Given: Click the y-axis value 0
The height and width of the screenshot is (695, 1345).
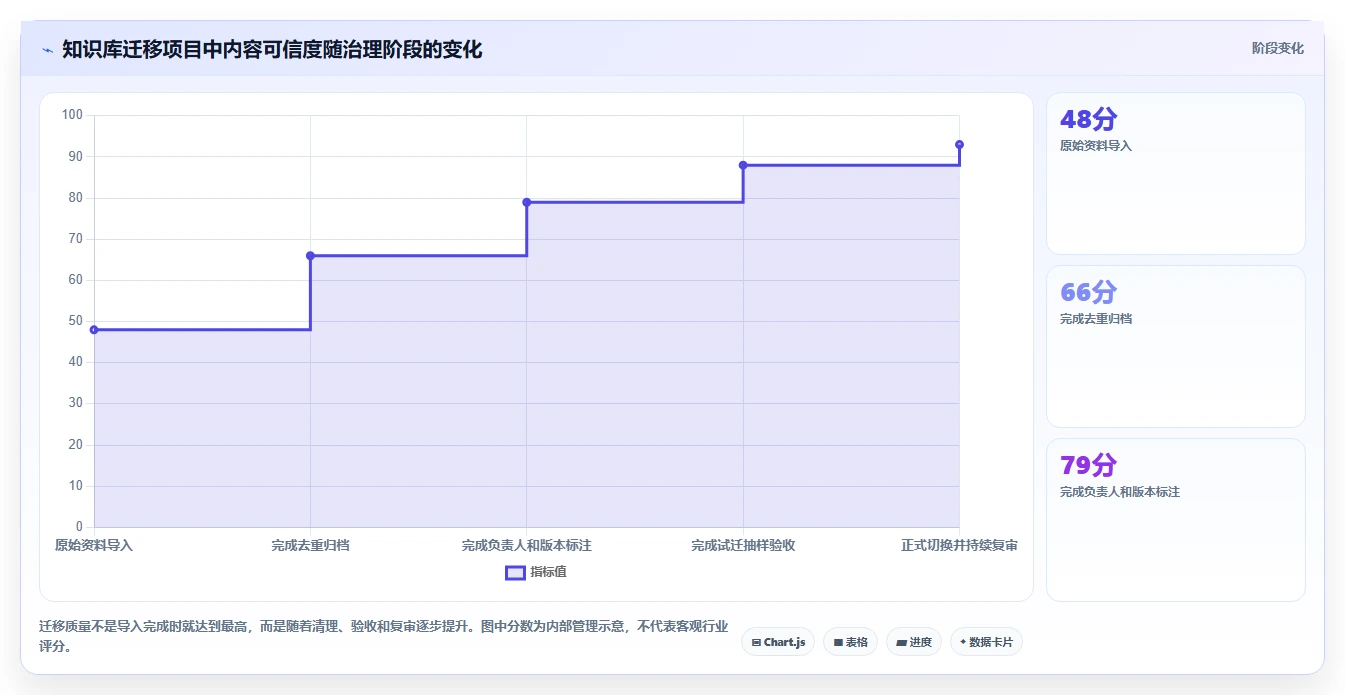Looking at the screenshot, I should [79, 527].
